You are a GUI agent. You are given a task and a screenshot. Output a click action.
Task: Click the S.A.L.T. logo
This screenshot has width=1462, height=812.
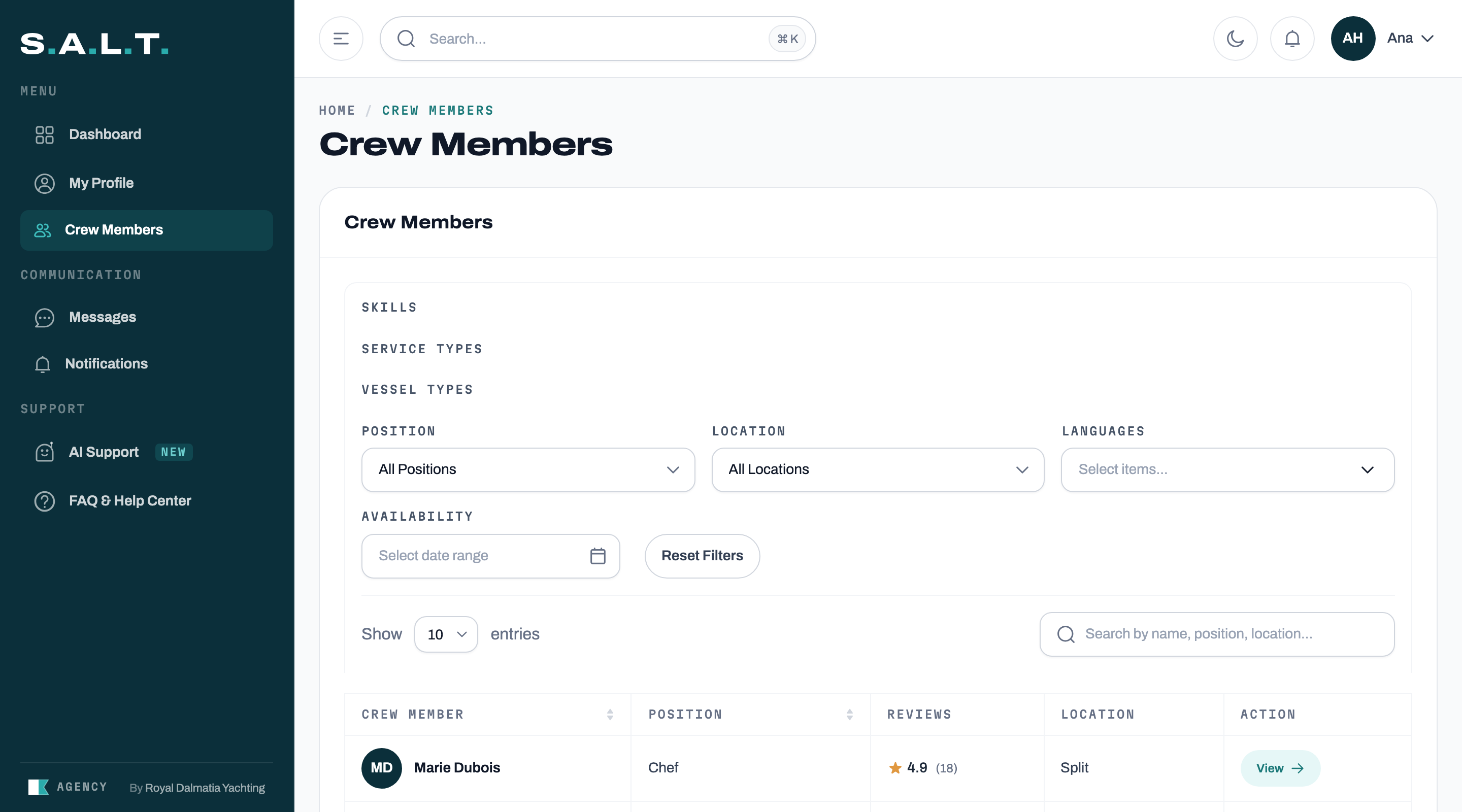point(94,43)
